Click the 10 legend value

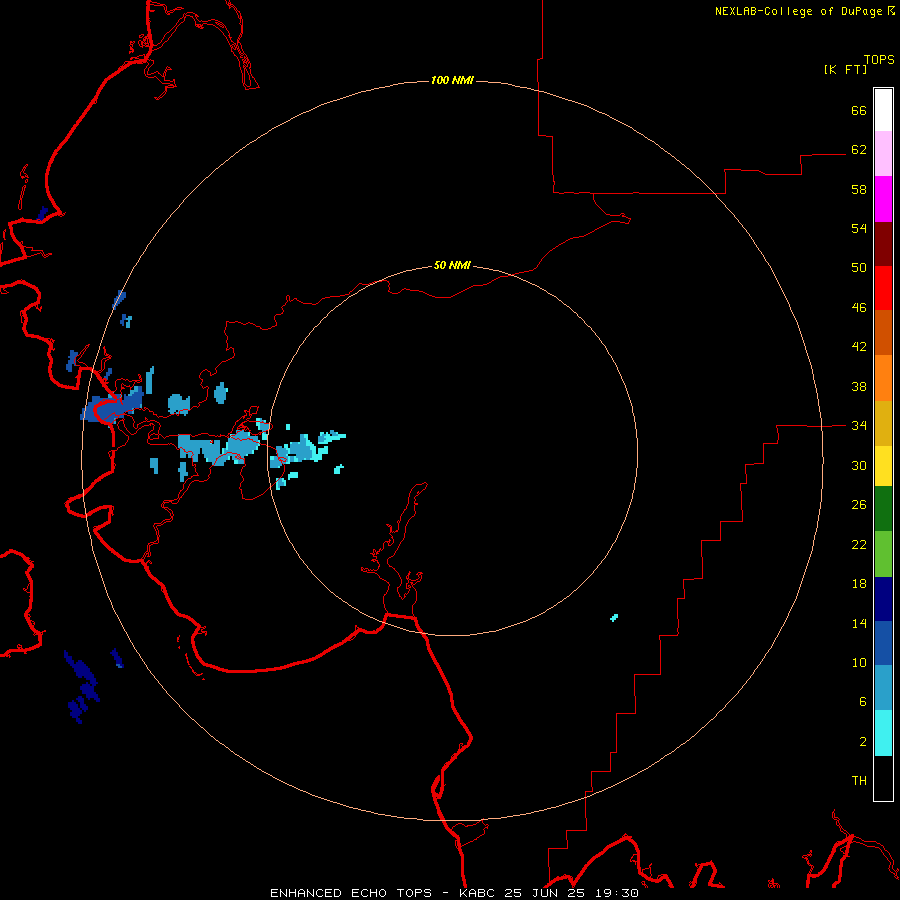[x=859, y=663]
